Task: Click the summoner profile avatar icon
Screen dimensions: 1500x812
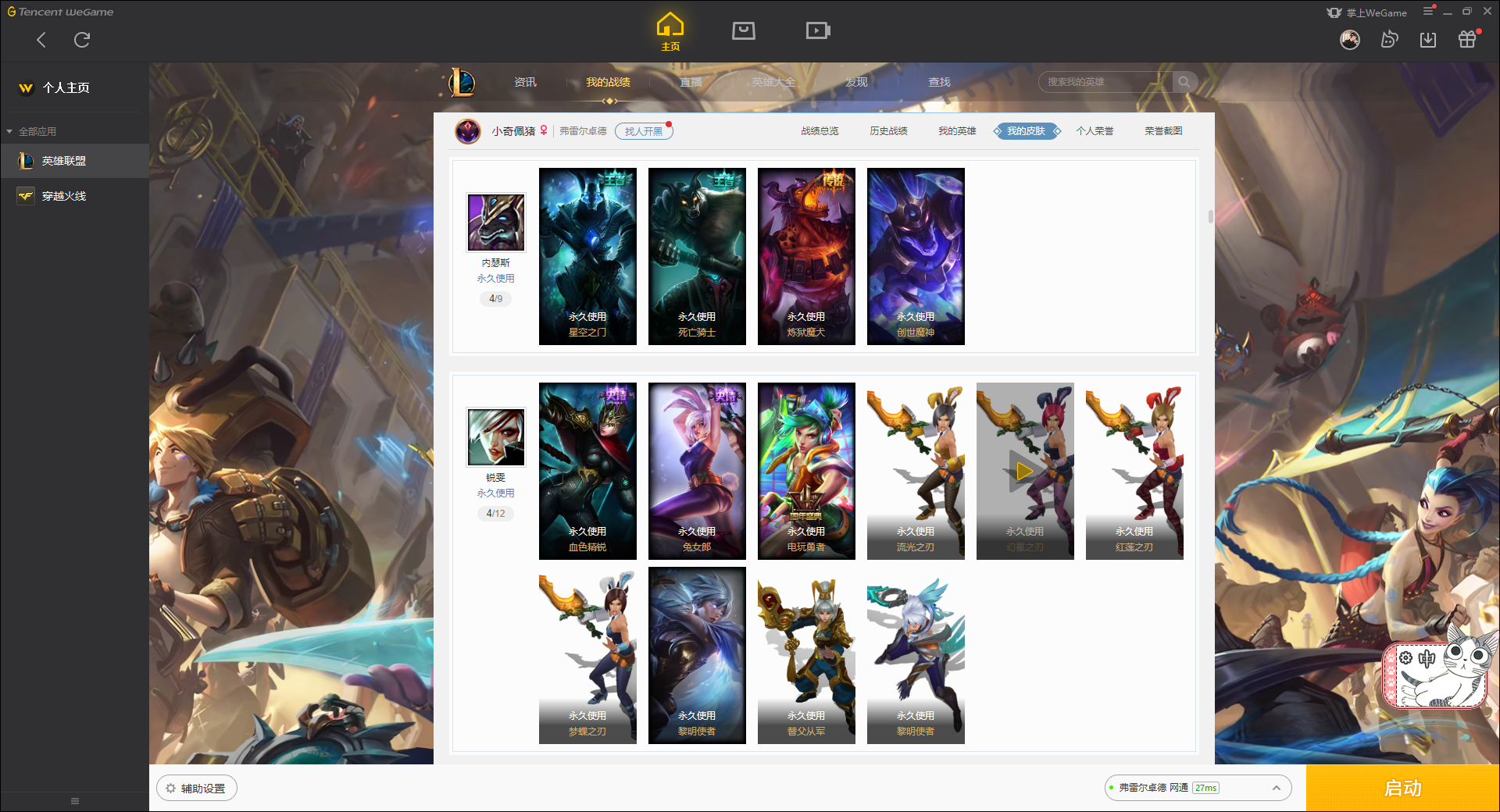Action: pos(468,131)
